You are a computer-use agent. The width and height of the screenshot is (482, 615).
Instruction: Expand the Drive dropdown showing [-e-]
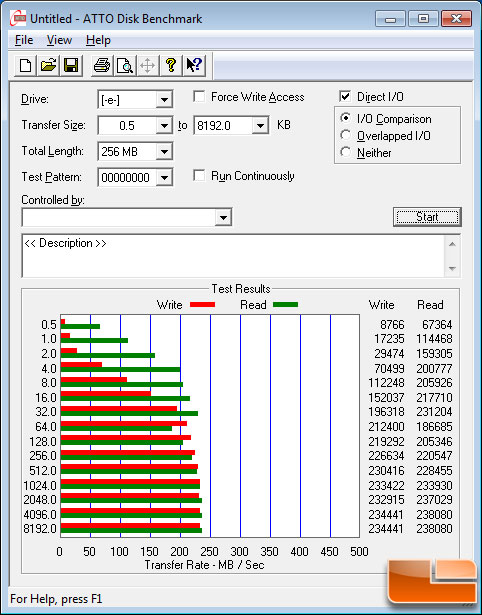(164, 100)
